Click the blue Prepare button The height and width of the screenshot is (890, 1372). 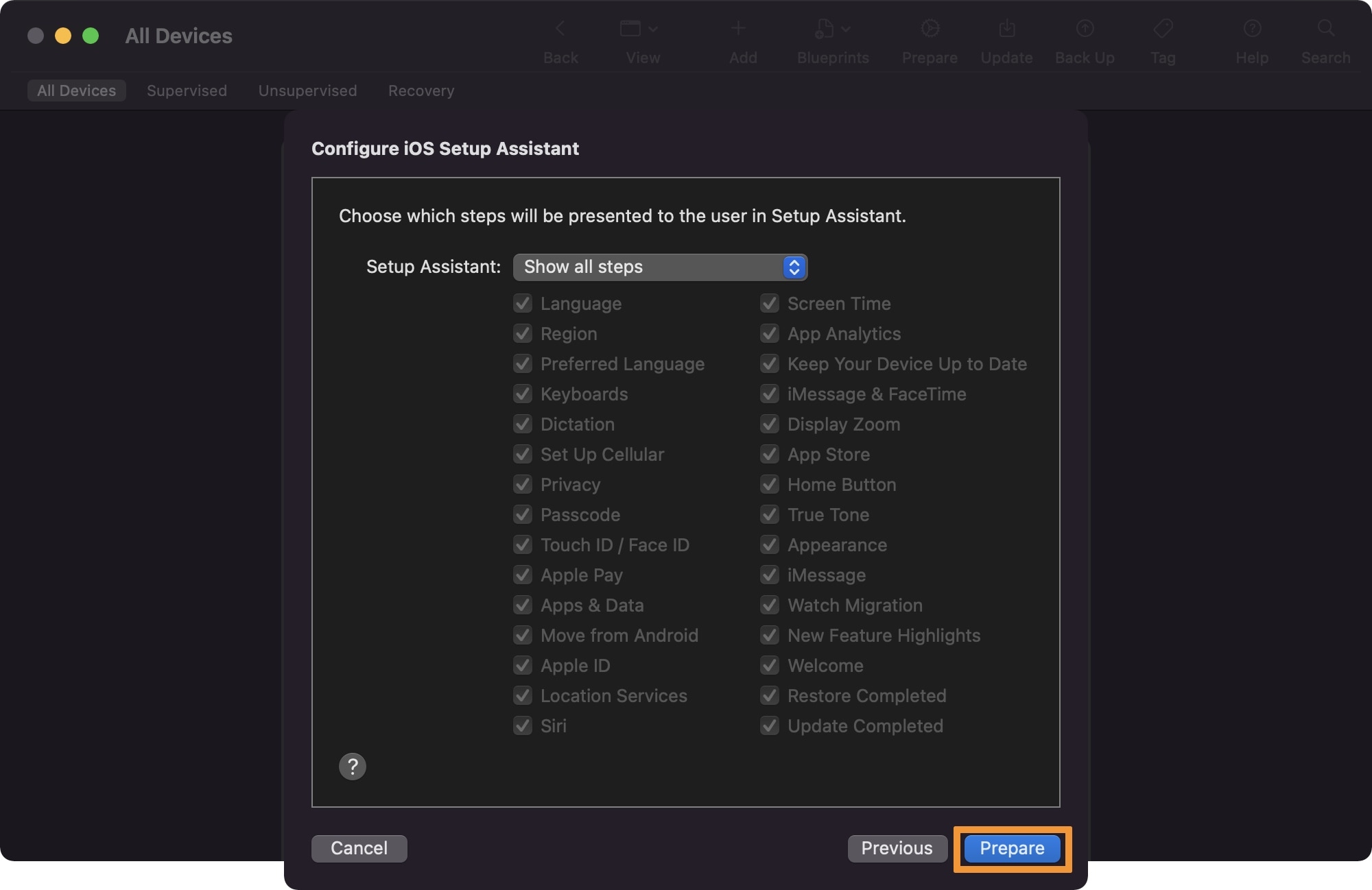[1012, 848]
